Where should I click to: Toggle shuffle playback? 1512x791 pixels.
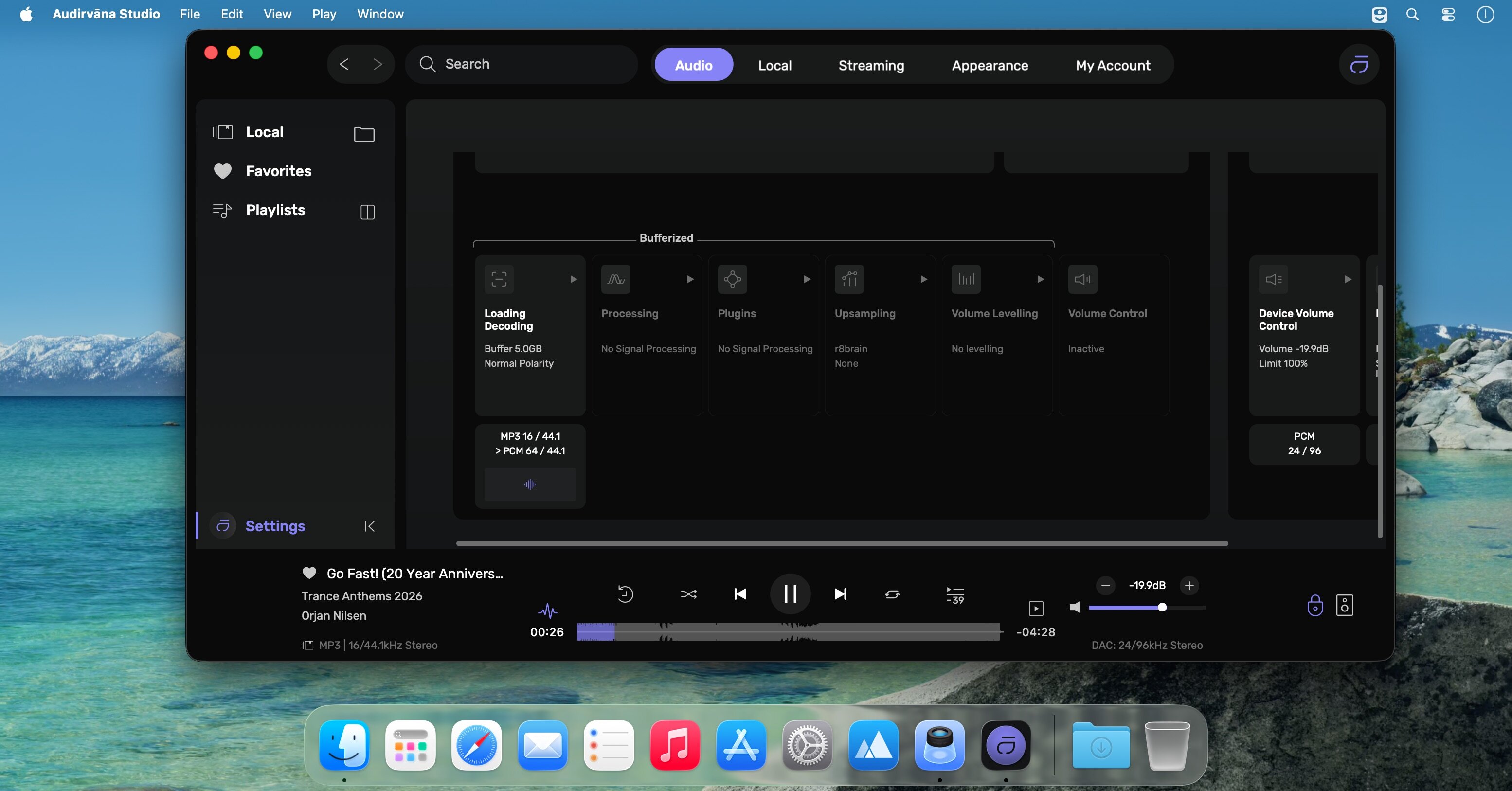(688, 594)
